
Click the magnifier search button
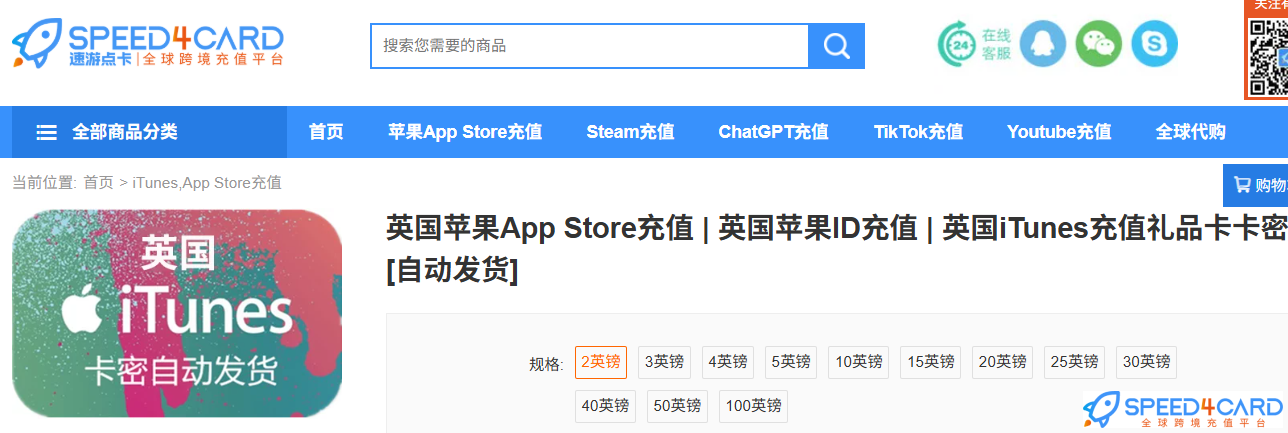pos(836,46)
